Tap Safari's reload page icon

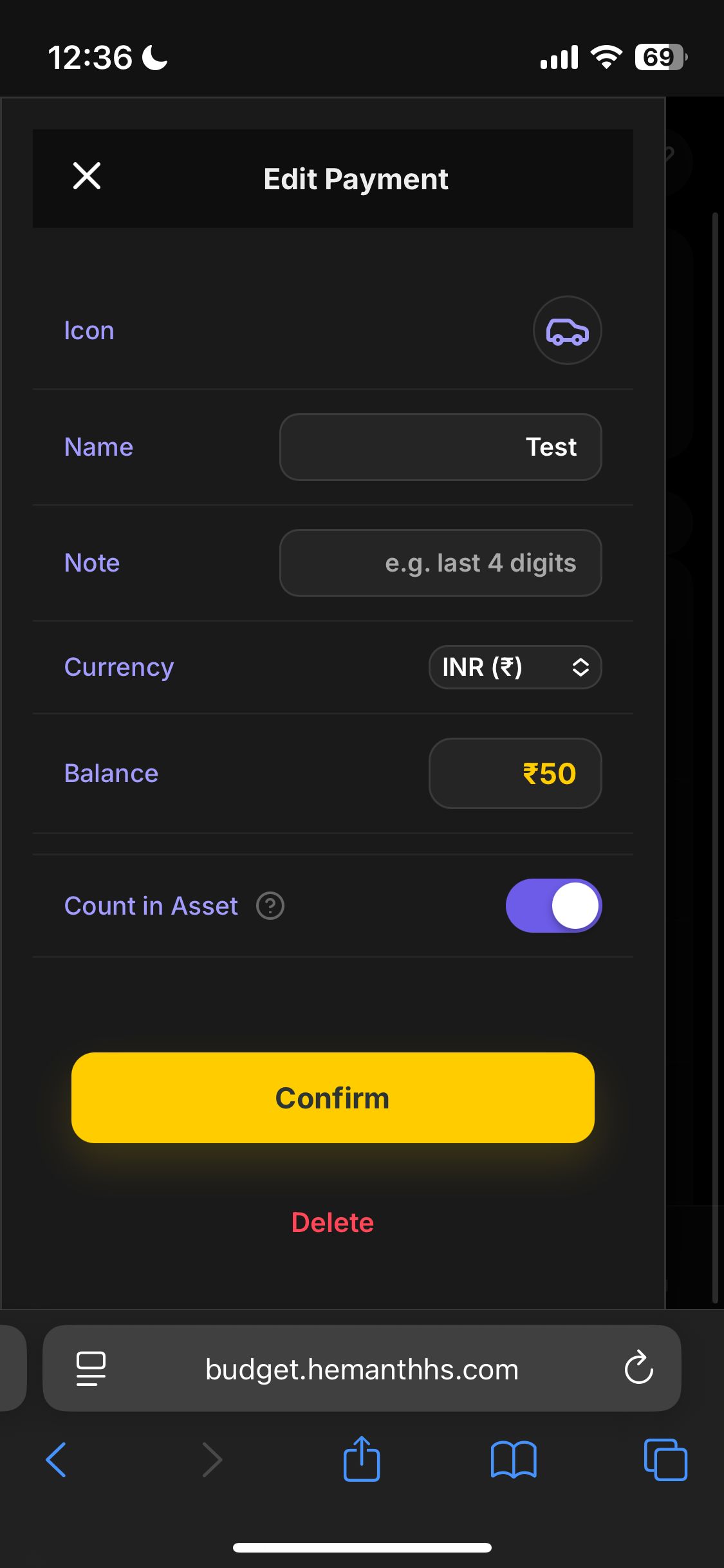click(638, 1368)
